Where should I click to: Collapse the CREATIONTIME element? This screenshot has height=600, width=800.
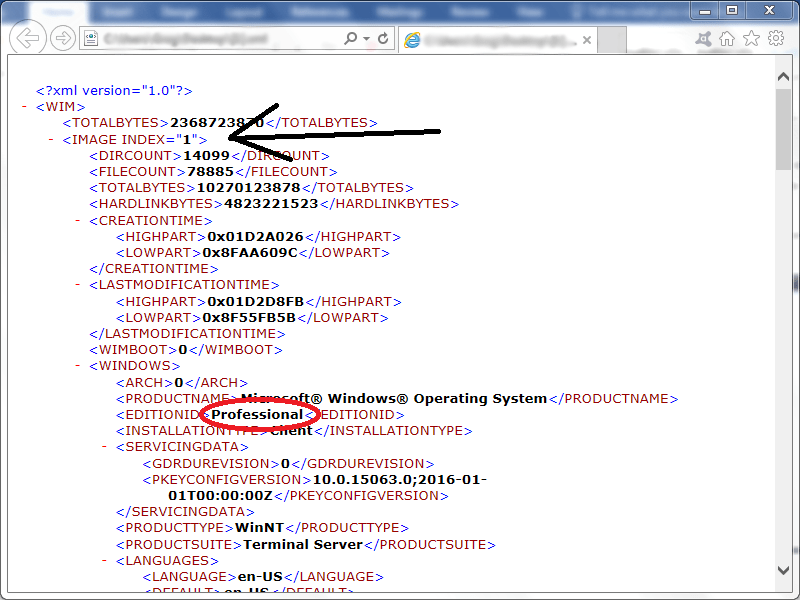click(78, 221)
